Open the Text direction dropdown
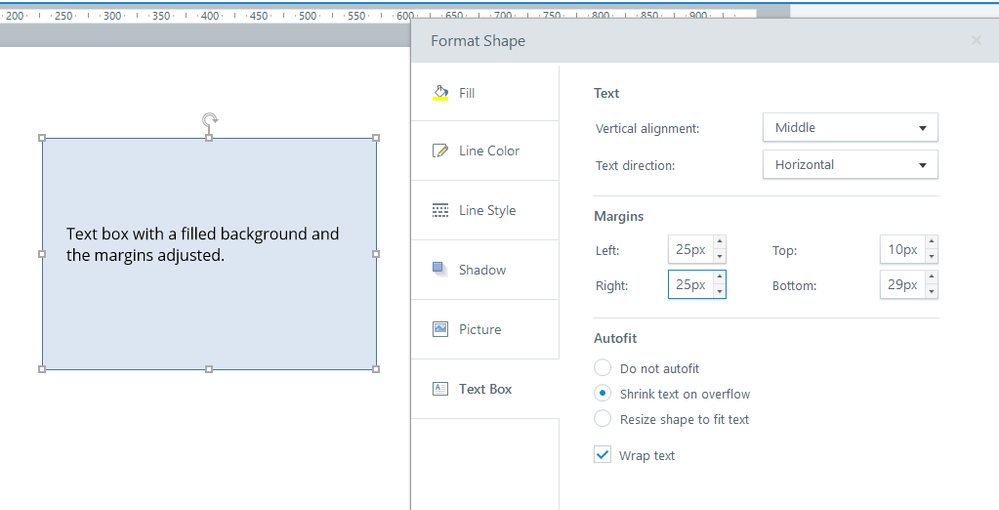 (x=849, y=165)
